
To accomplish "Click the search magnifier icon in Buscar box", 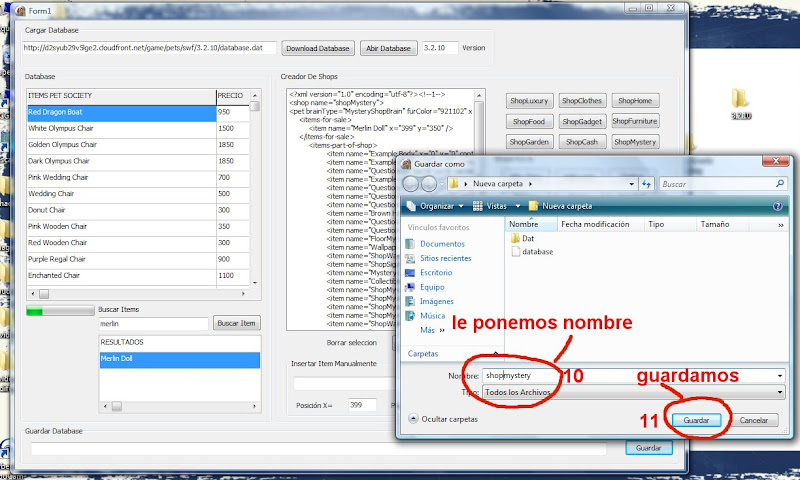I will [x=780, y=184].
